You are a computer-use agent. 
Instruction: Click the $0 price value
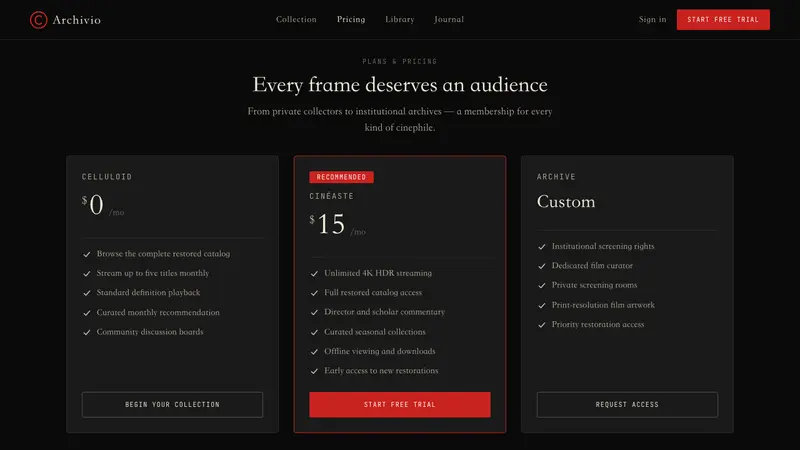[93, 205]
